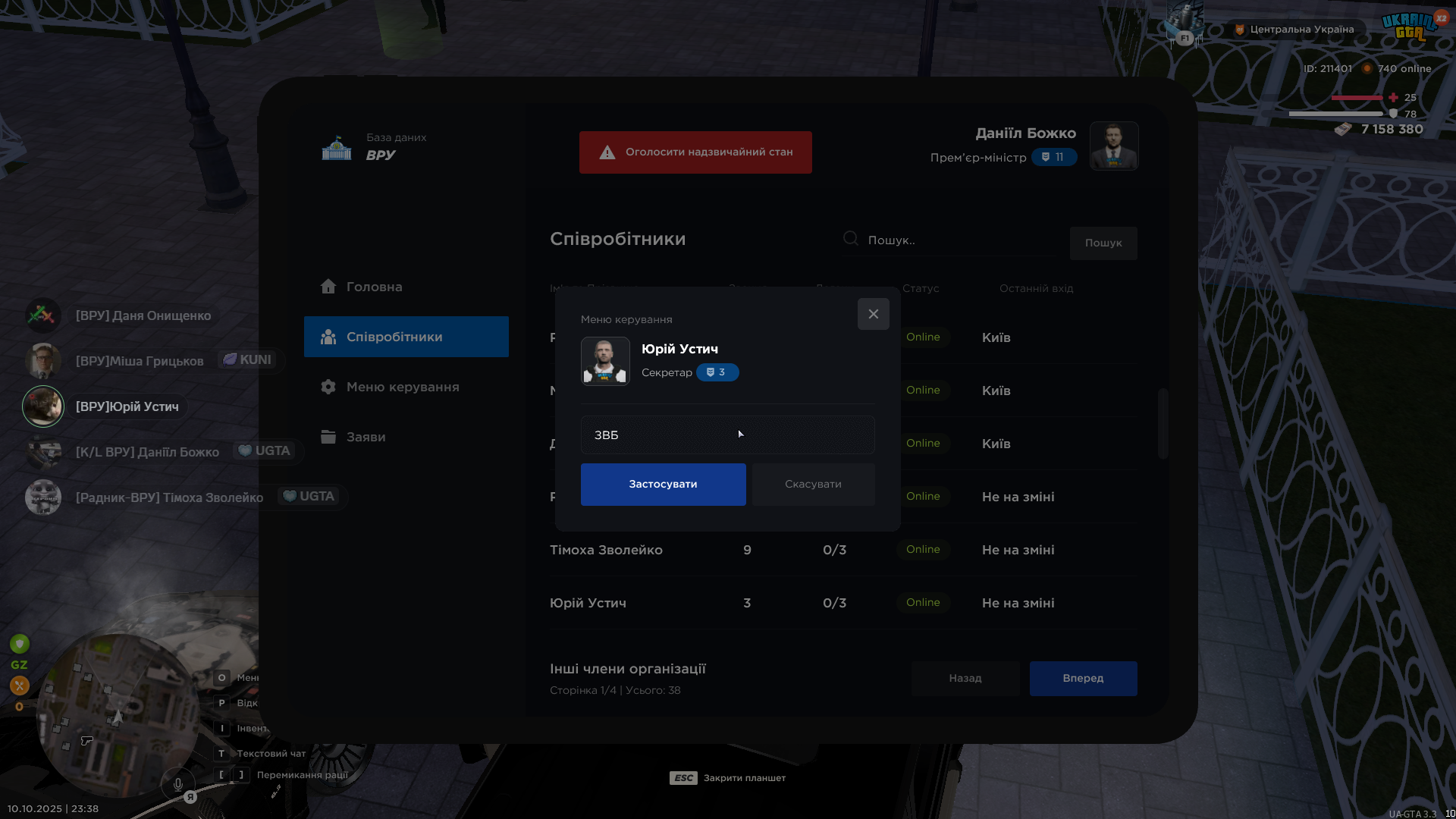Click the cash icon beside 7 158 380
The height and width of the screenshot is (819, 1456).
[x=1343, y=129]
